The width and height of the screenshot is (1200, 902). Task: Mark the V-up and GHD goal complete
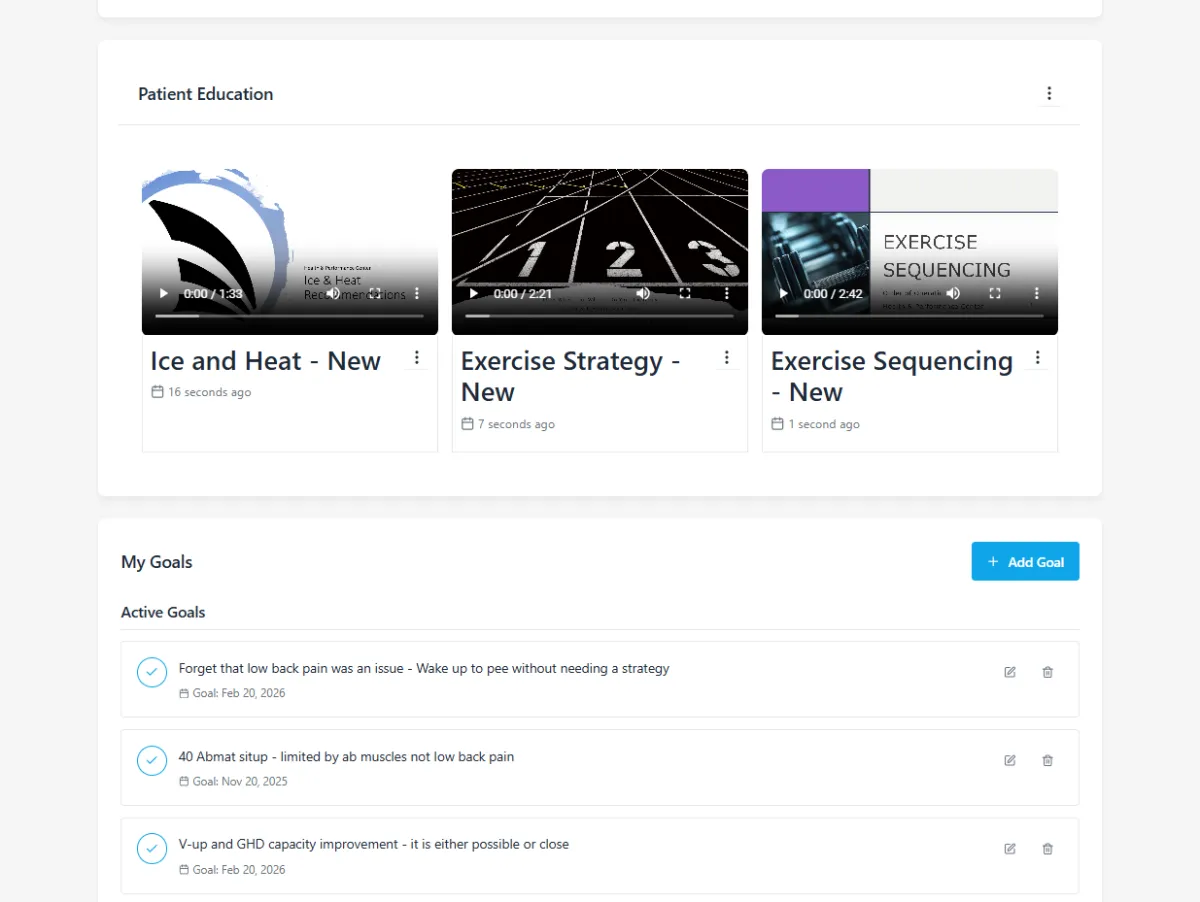pyautogui.click(x=152, y=849)
